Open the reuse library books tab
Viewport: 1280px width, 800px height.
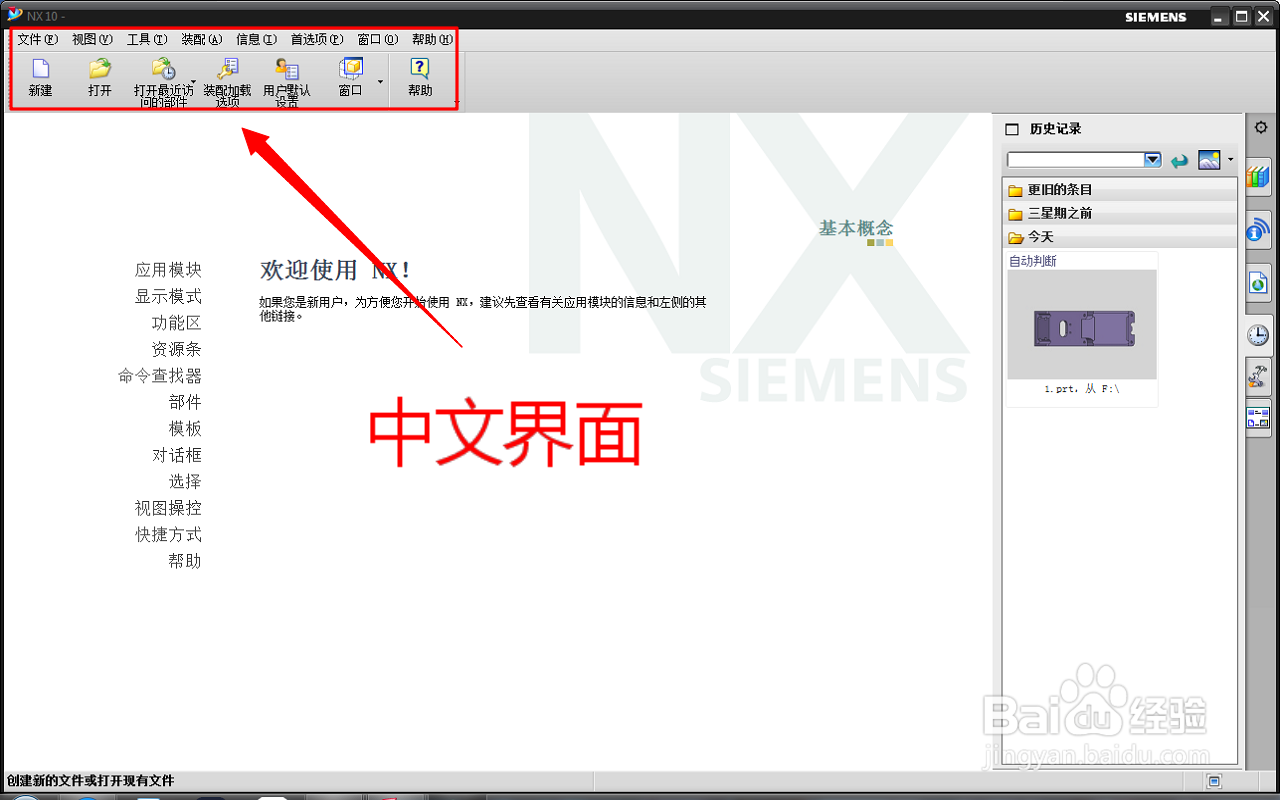(x=1258, y=178)
